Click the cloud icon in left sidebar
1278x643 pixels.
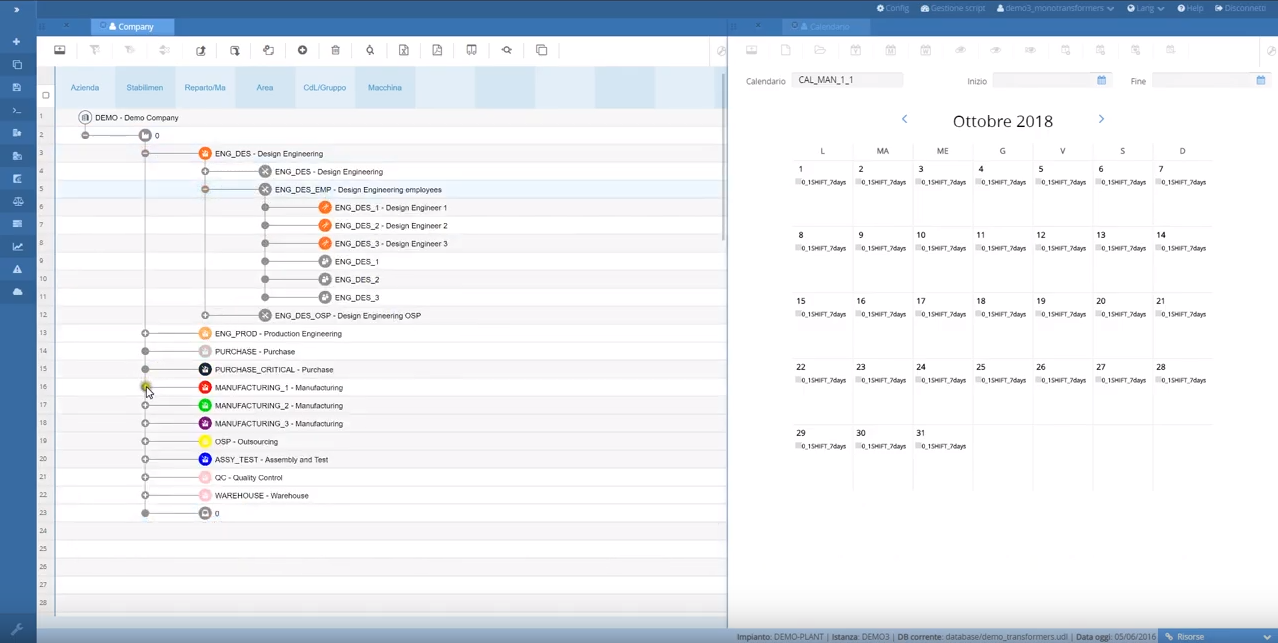(17, 292)
